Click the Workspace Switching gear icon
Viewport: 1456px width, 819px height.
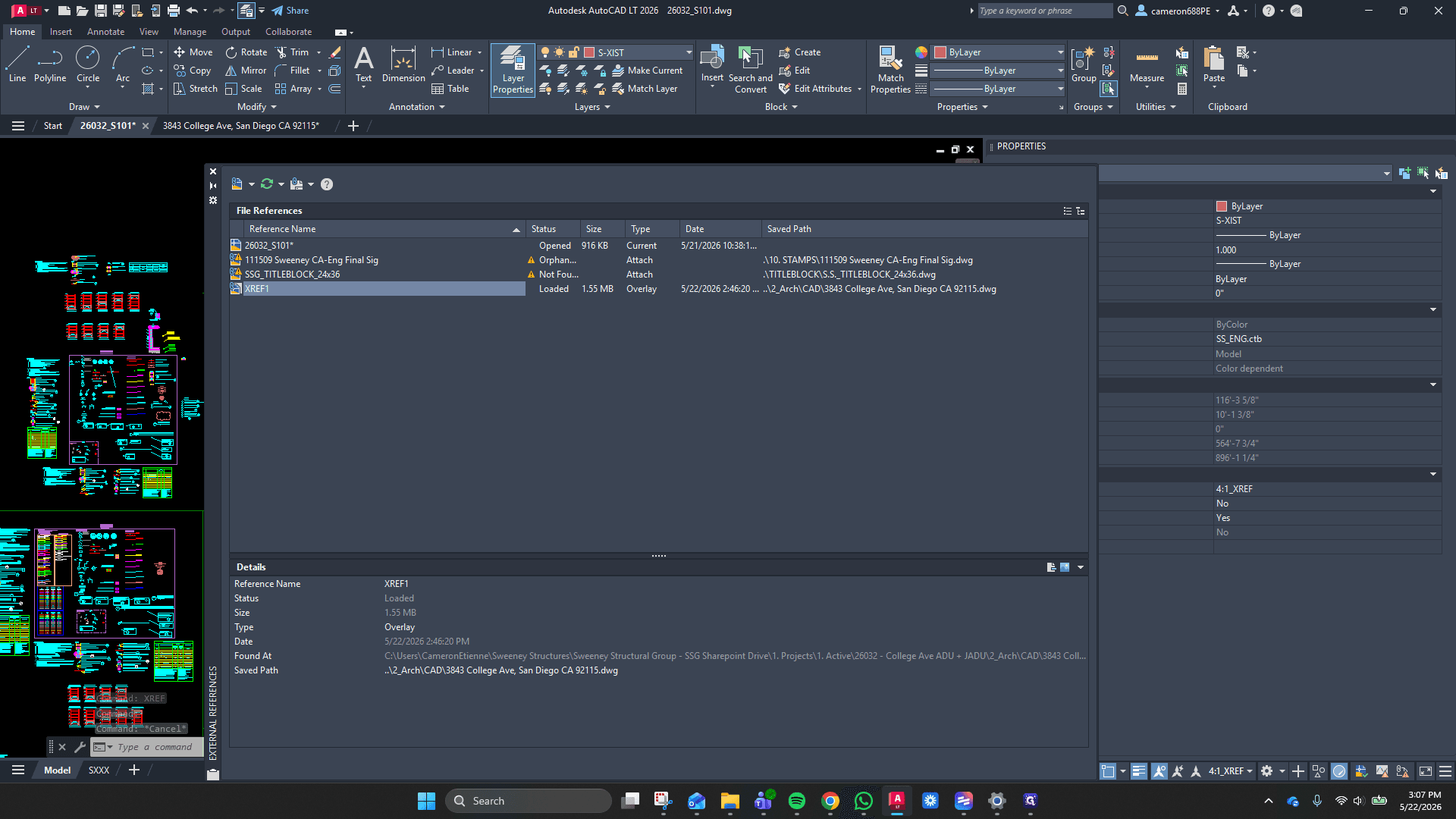pyautogui.click(x=1266, y=771)
